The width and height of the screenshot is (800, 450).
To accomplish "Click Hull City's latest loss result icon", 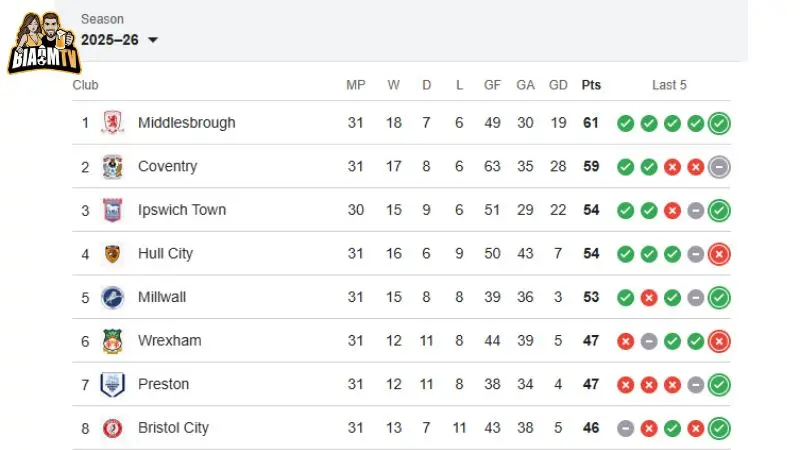I will click(719, 254).
